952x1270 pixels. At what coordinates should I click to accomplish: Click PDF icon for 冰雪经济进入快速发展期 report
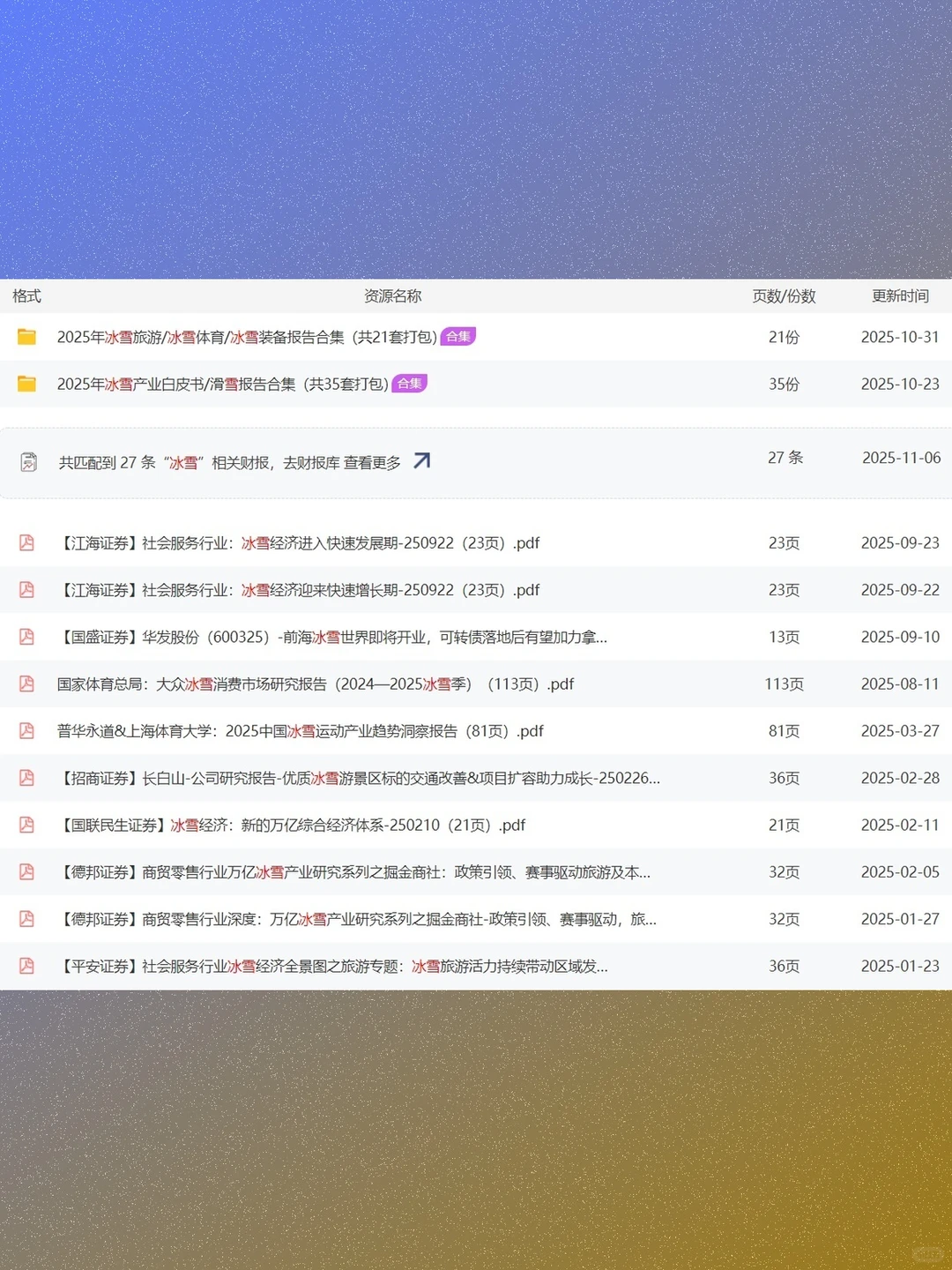27,543
